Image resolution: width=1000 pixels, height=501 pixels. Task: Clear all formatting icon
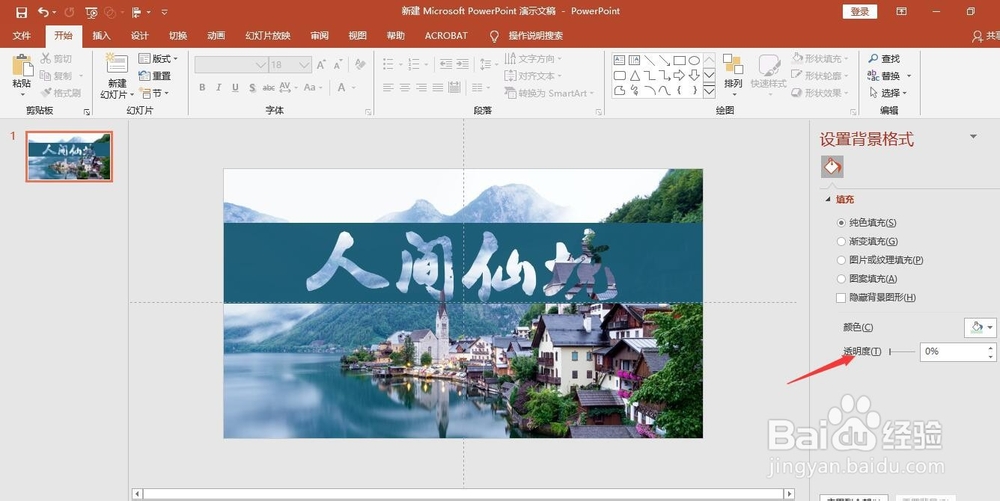tap(360, 64)
